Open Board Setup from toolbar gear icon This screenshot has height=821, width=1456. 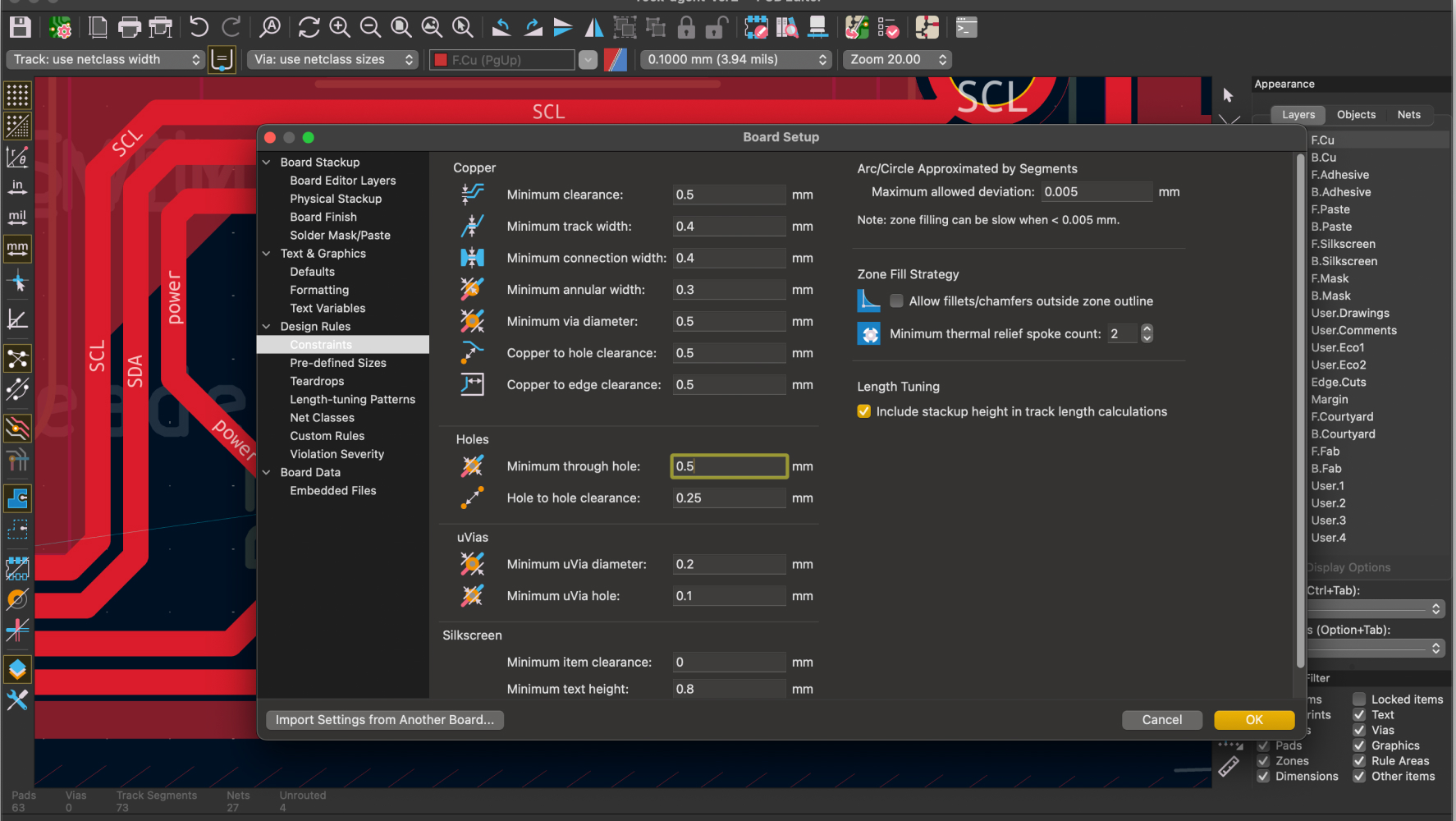click(60, 27)
